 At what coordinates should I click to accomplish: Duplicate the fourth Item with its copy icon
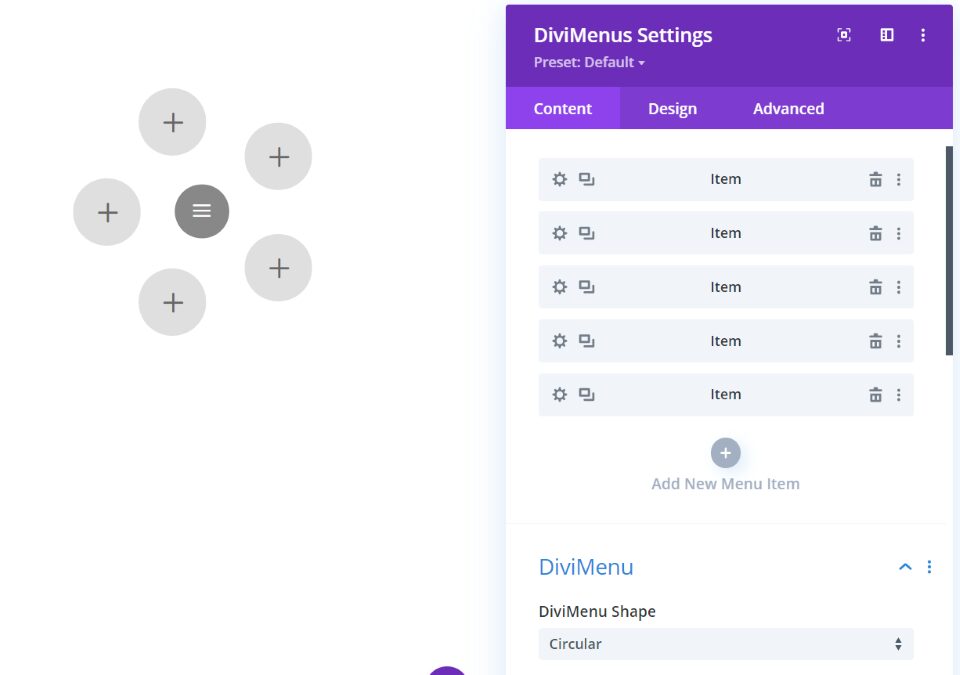[x=585, y=340]
